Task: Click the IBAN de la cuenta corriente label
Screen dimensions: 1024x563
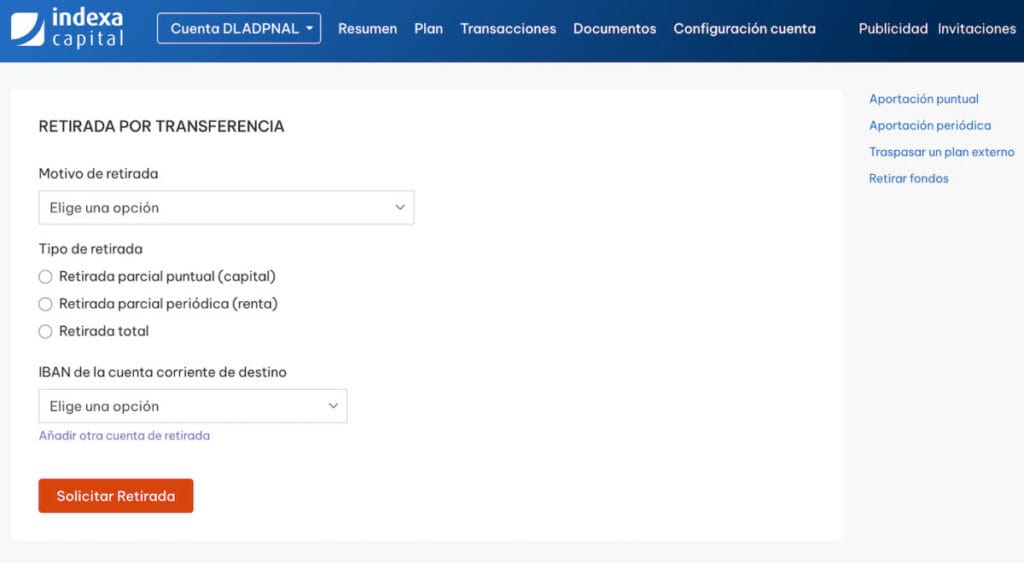Action: pyautogui.click(x=162, y=372)
